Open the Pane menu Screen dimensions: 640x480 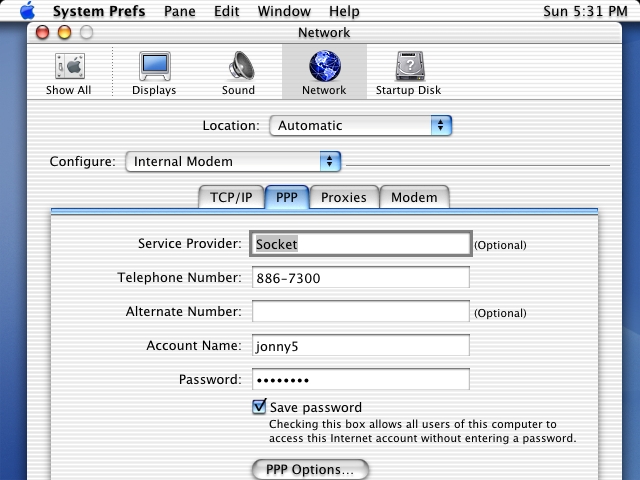coord(180,11)
